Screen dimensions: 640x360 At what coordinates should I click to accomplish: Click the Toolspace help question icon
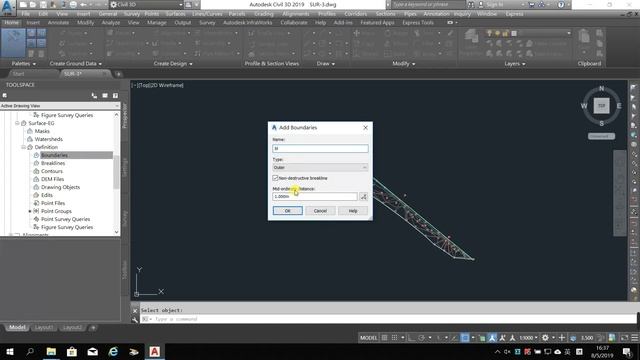pyautogui.click(x=116, y=96)
